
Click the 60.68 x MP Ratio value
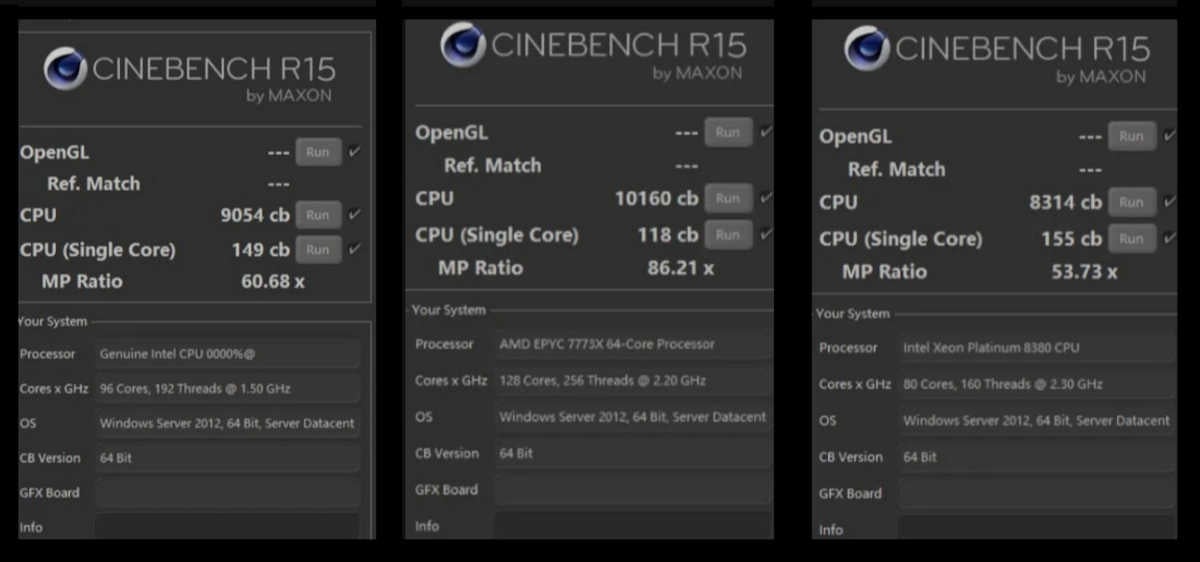273,281
